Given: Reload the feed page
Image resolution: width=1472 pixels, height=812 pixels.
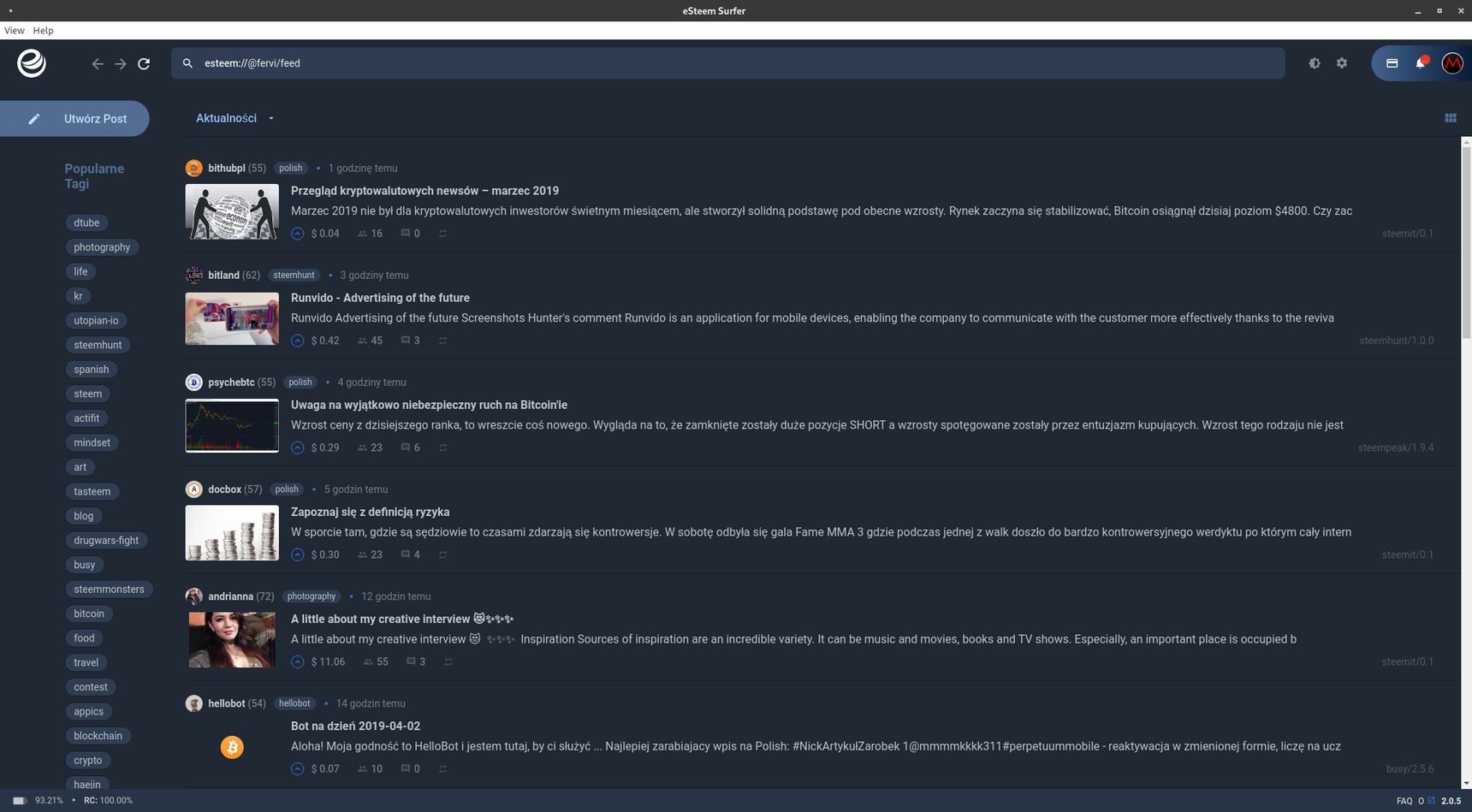Looking at the screenshot, I should point(144,63).
